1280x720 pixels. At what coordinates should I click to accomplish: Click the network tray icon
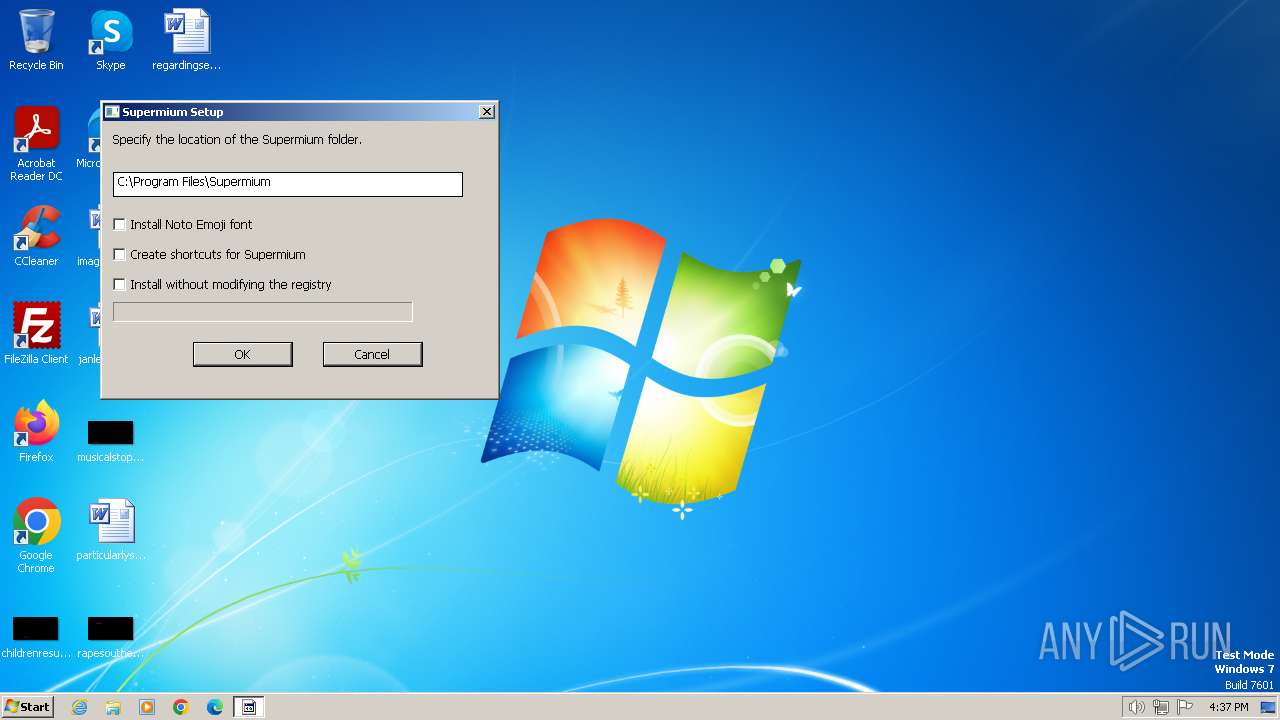coord(1161,707)
